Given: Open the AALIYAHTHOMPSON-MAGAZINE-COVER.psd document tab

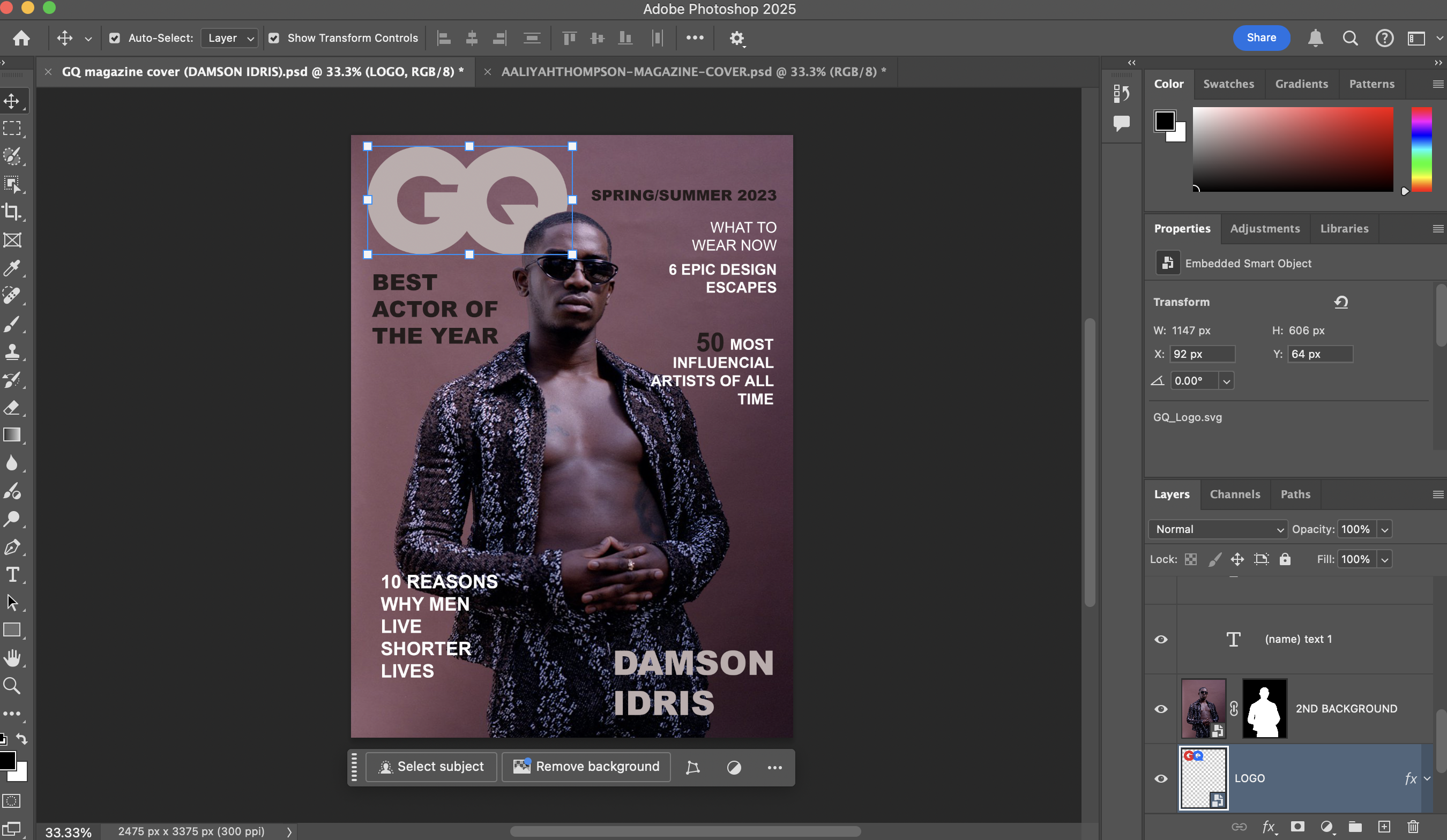Looking at the screenshot, I should 693,72.
